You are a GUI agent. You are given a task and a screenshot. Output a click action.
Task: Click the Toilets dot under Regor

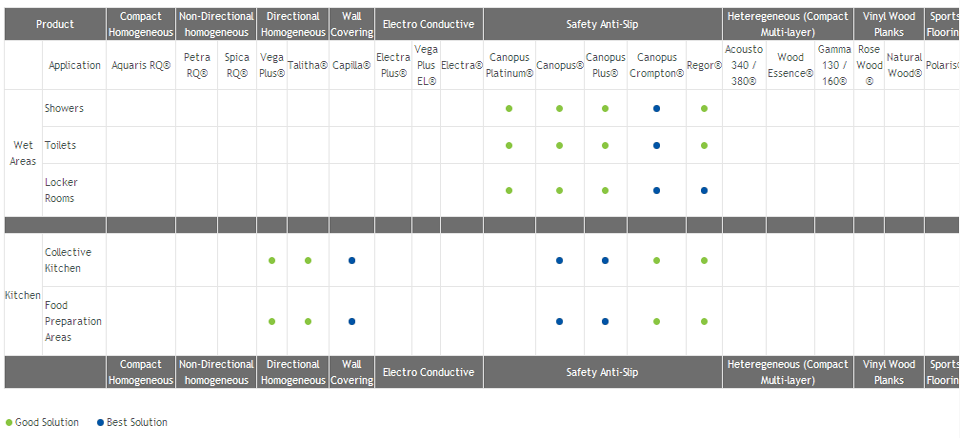pyautogui.click(x=704, y=146)
